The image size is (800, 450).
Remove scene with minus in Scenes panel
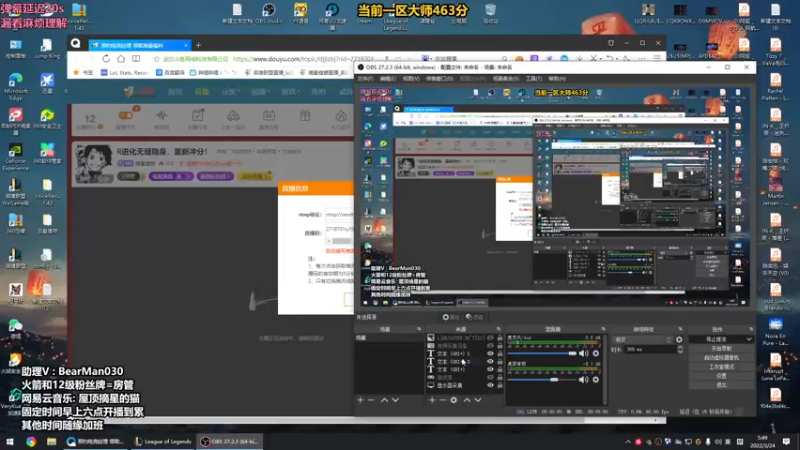coord(371,400)
